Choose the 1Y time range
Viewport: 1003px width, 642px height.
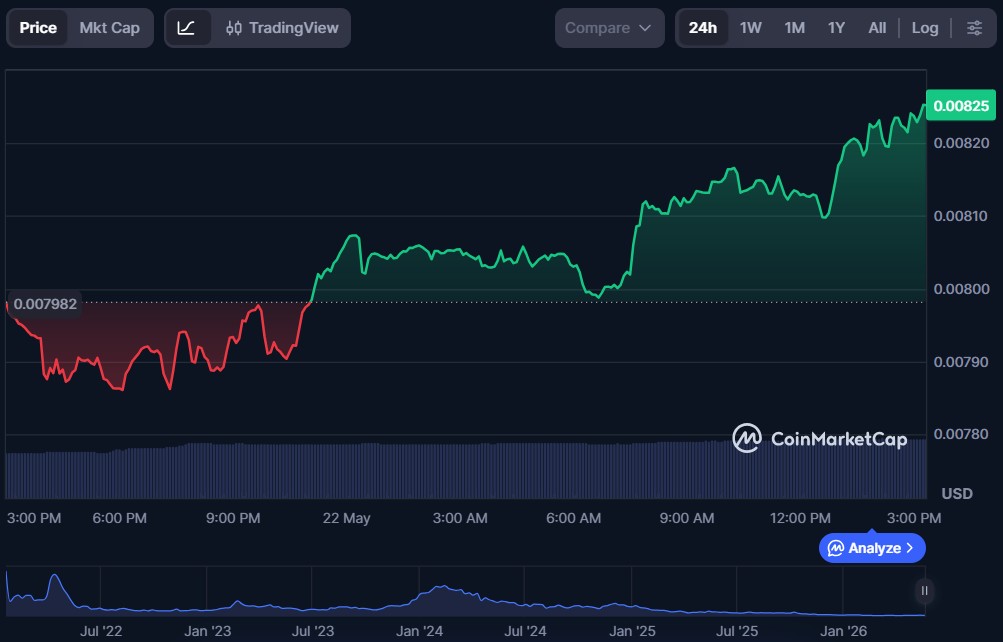pos(836,28)
